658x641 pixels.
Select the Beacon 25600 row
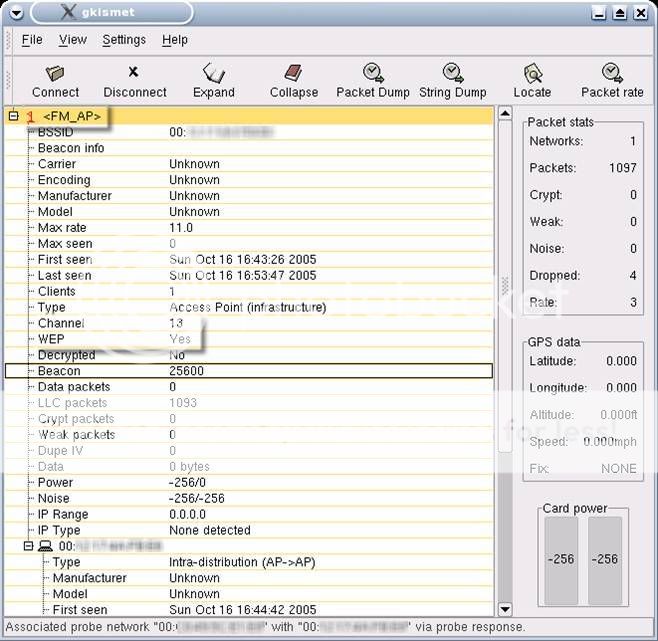coord(249,371)
